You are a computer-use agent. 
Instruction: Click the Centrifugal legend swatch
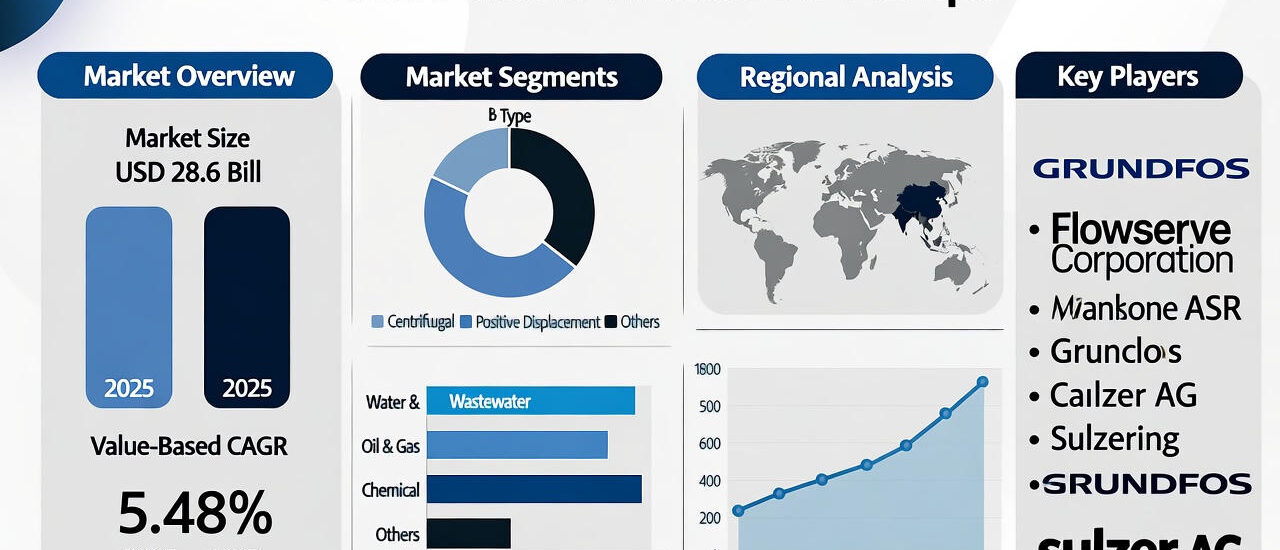coord(377,322)
